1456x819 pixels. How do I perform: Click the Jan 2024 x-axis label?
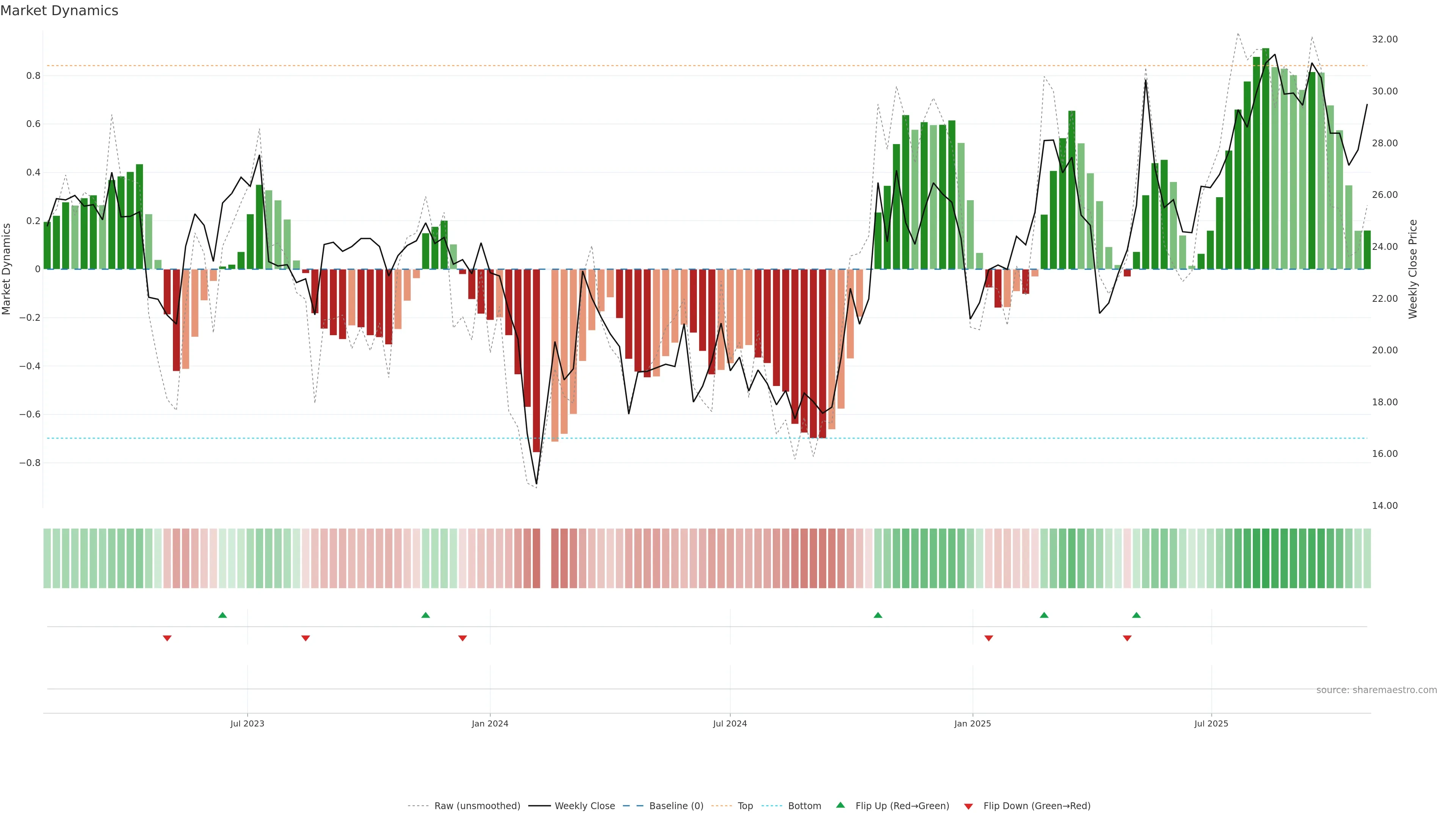pos(490,723)
